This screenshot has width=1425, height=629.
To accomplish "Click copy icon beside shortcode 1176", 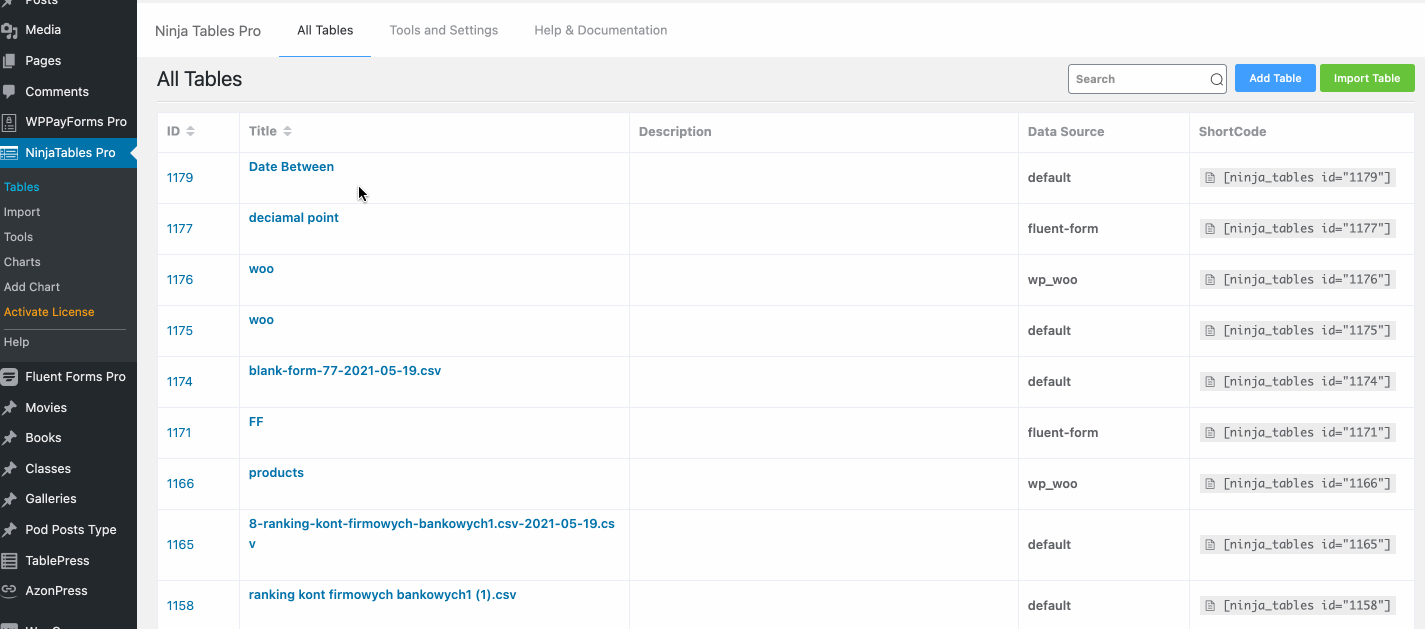I will [x=1210, y=280].
